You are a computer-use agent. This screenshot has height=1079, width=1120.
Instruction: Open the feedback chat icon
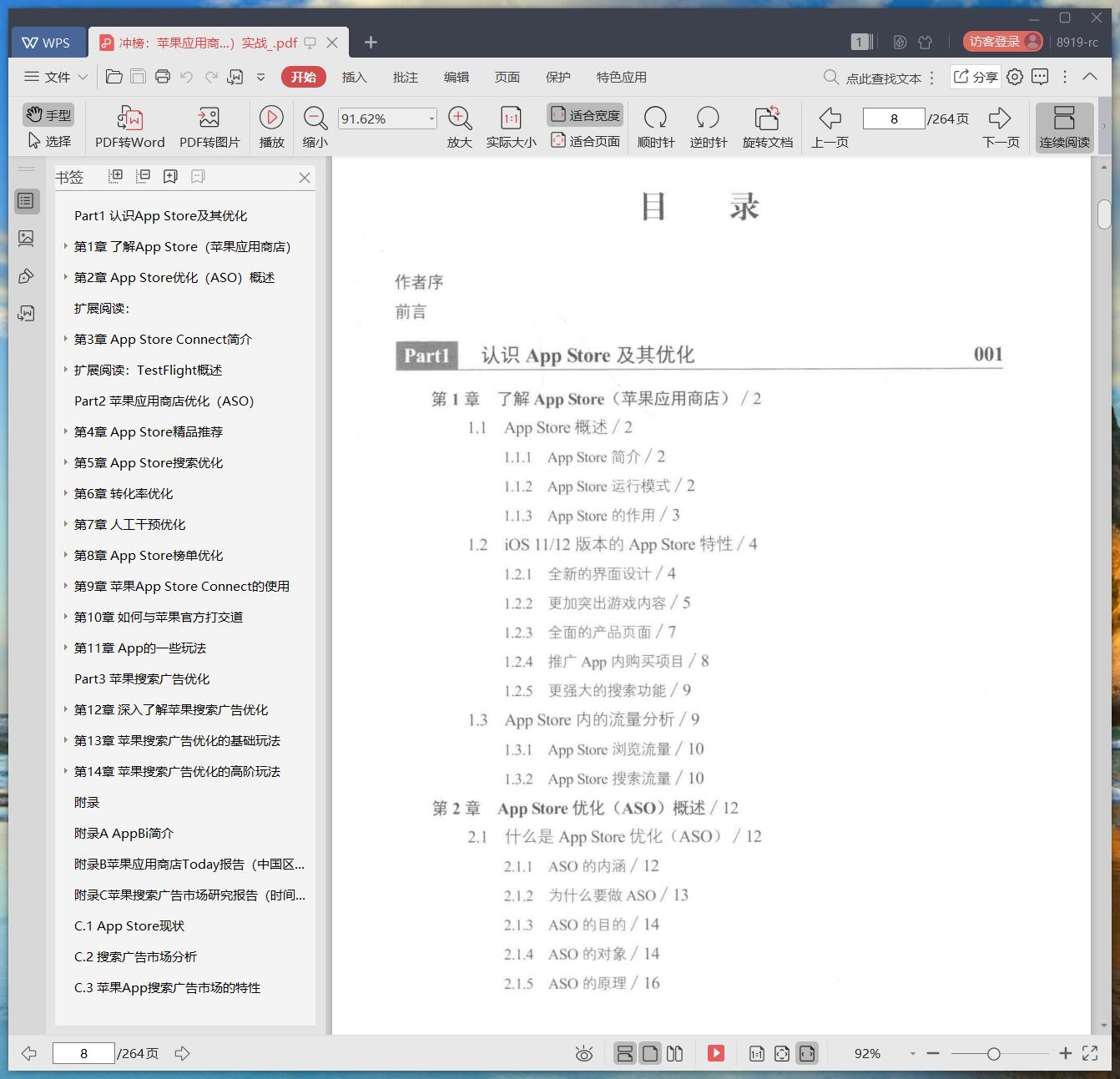point(1040,77)
